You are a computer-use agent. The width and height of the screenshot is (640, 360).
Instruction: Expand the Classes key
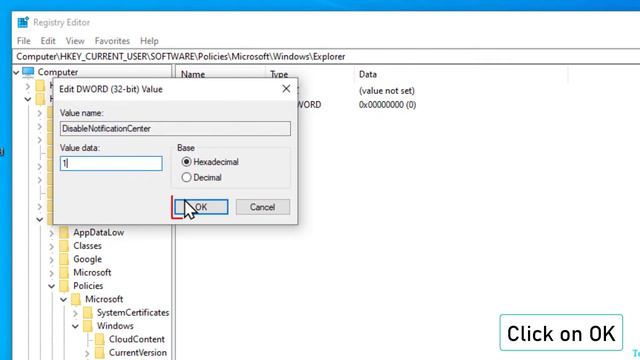pyautogui.click(x=51, y=247)
